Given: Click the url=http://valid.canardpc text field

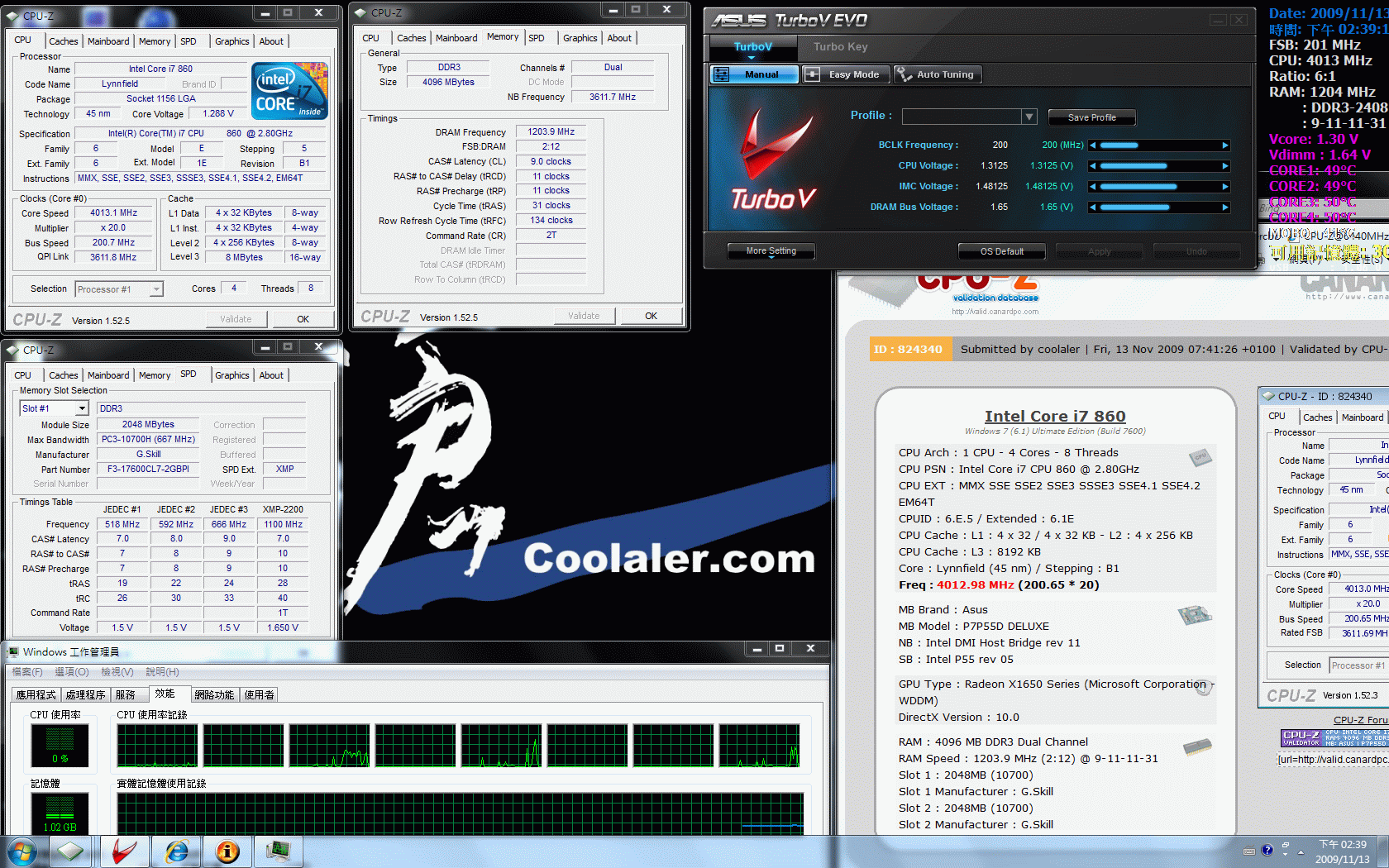Looking at the screenshot, I should tap(1333, 760).
